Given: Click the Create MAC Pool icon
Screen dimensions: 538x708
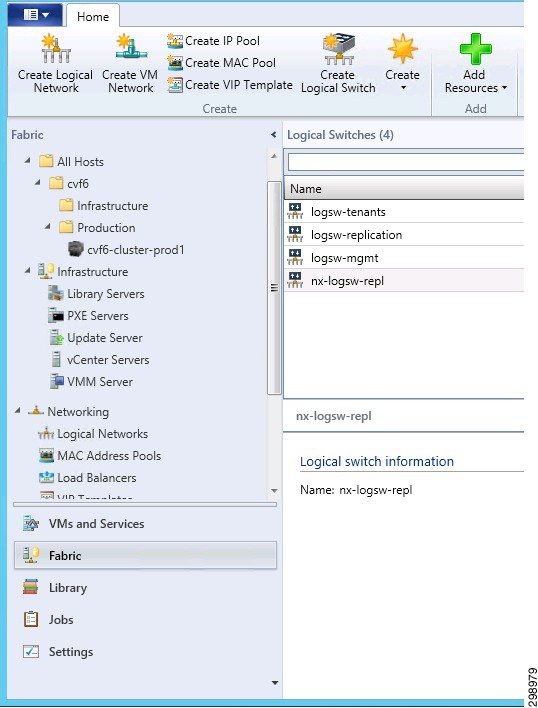Looking at the screenshot, I should [175, 63].
